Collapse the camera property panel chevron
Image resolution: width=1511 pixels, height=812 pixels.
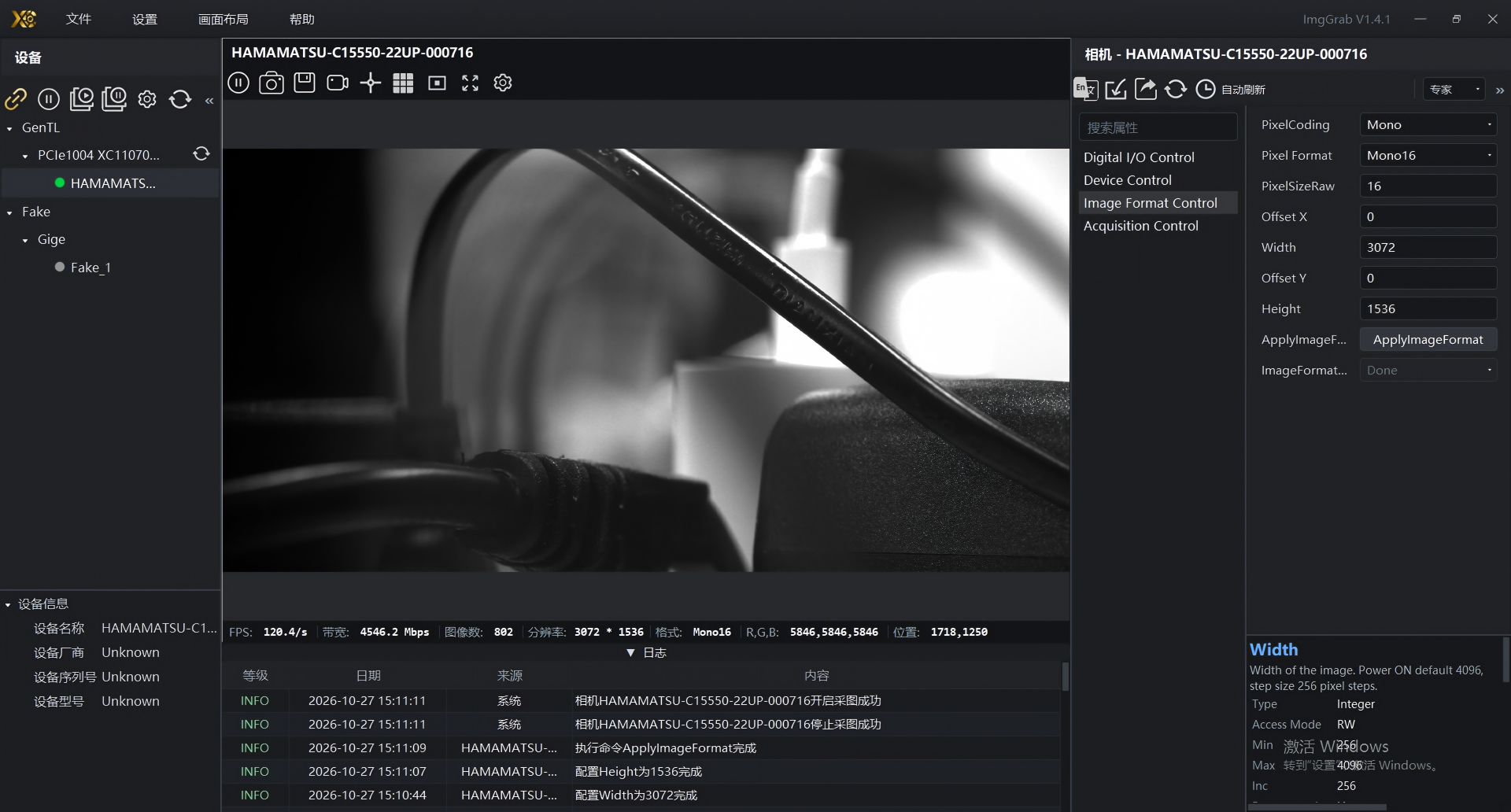pyautogui.click(x=1500, y=90)
